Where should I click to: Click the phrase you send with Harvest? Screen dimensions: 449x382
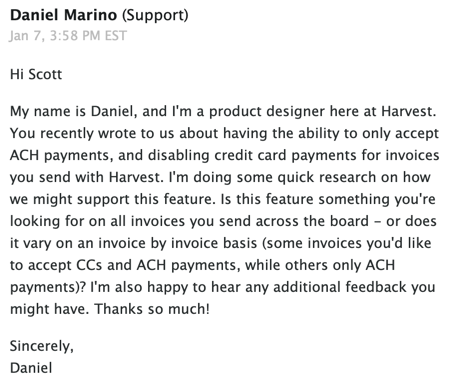click(87, 177)
